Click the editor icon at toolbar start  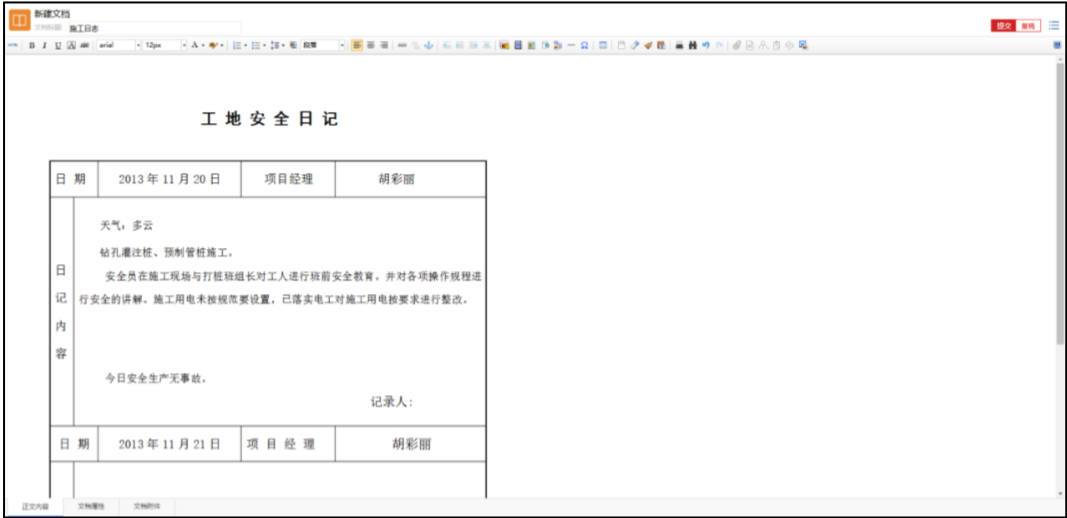point(12,46)
